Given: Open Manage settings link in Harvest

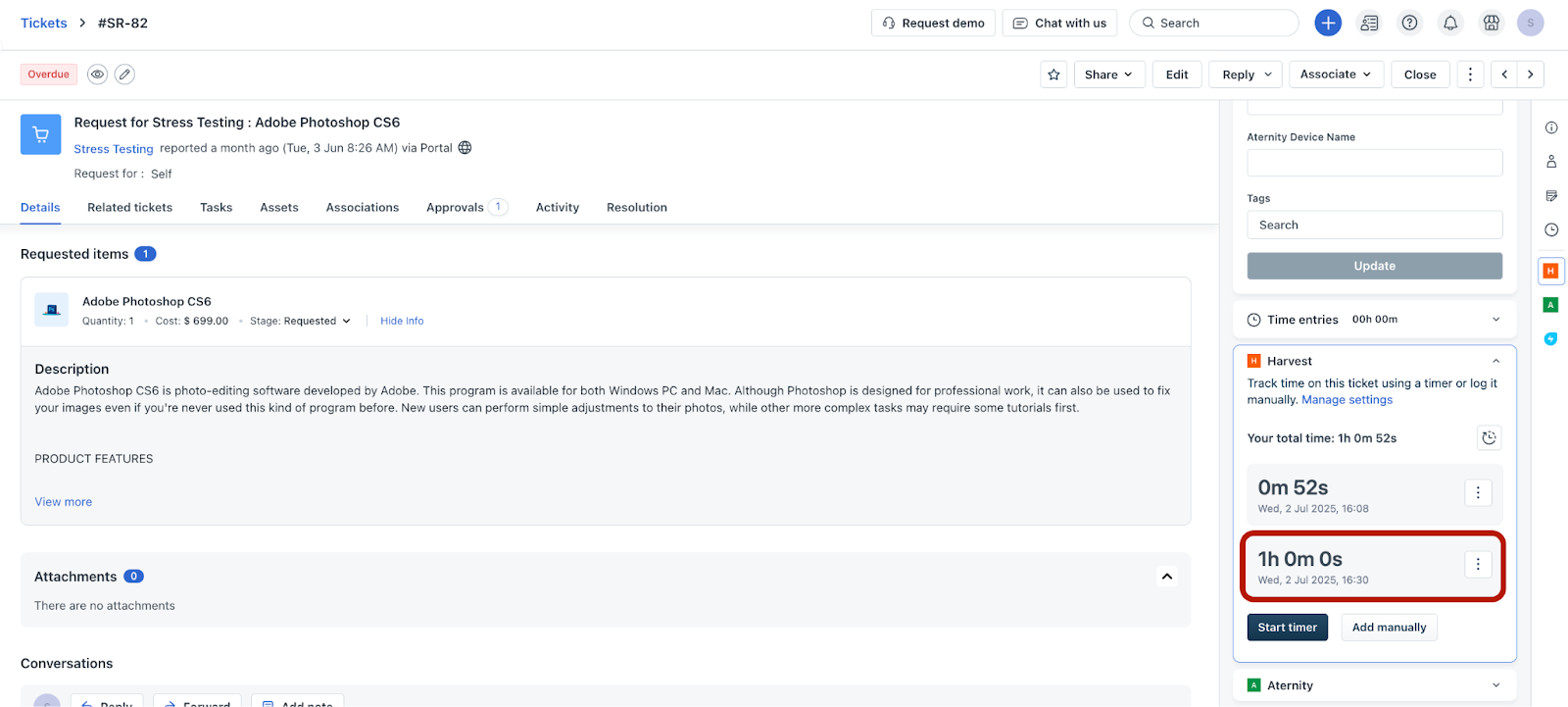Looking at the screenshot, I should pos(1347,400).
